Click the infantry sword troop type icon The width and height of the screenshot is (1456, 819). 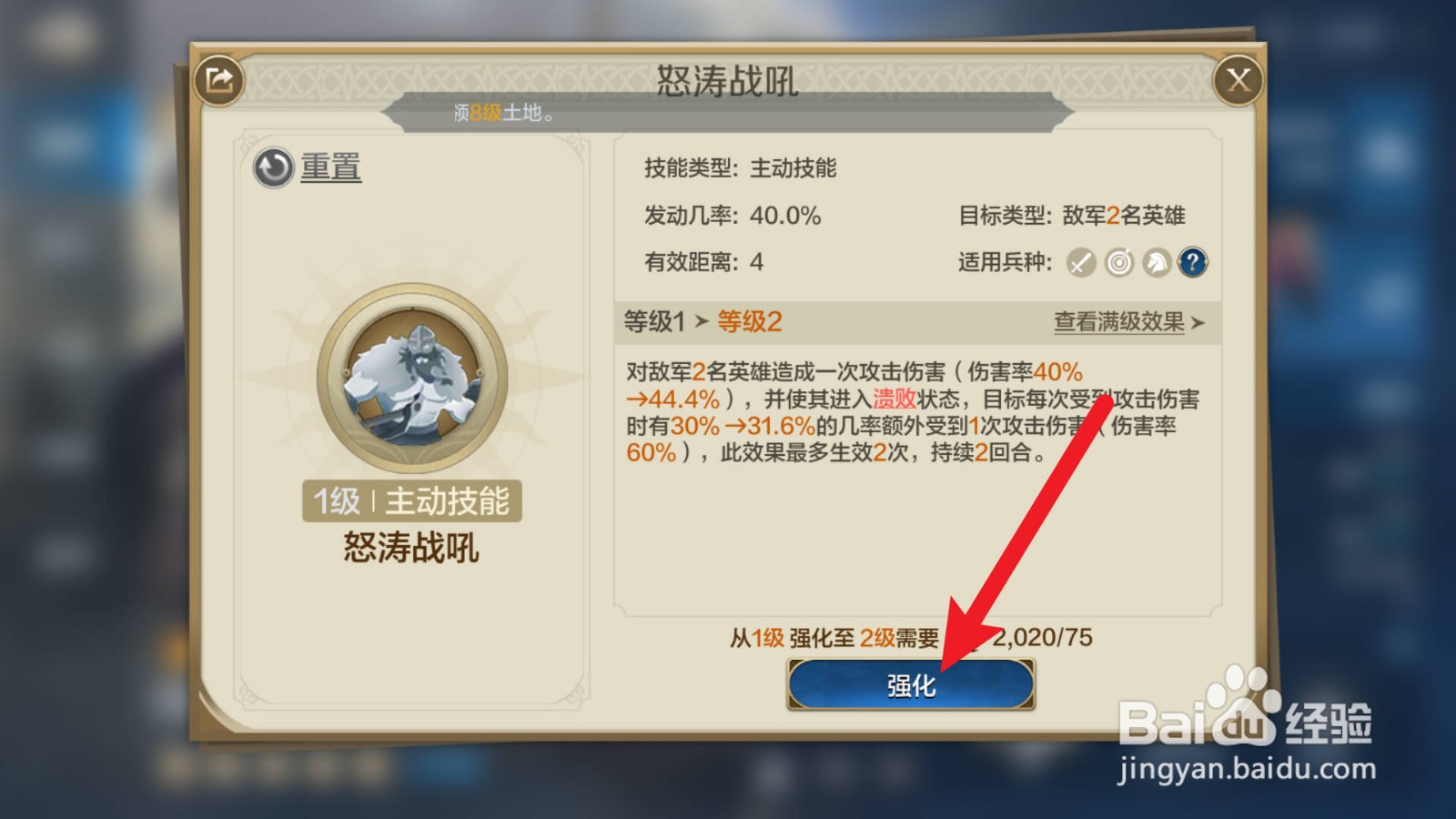tap(1081, 263)
